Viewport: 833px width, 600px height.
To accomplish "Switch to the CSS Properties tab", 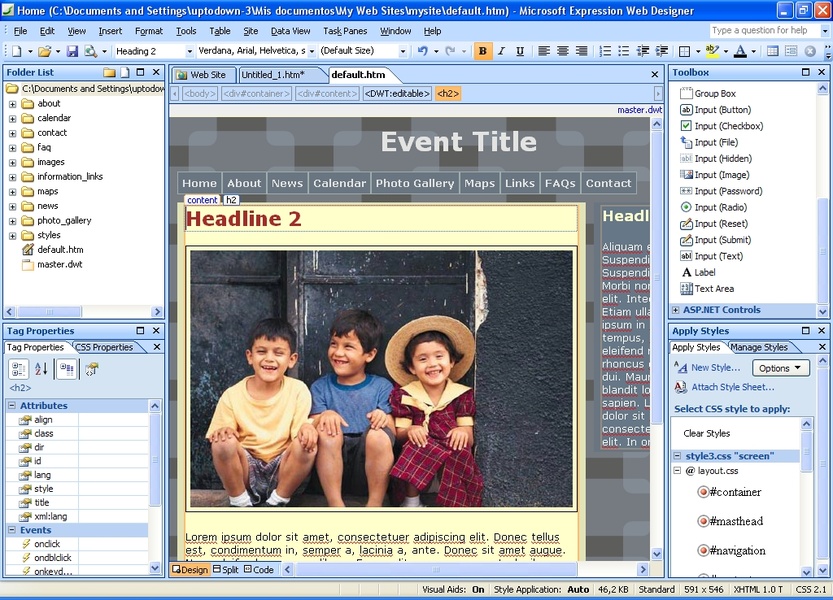I will point(104,347).
